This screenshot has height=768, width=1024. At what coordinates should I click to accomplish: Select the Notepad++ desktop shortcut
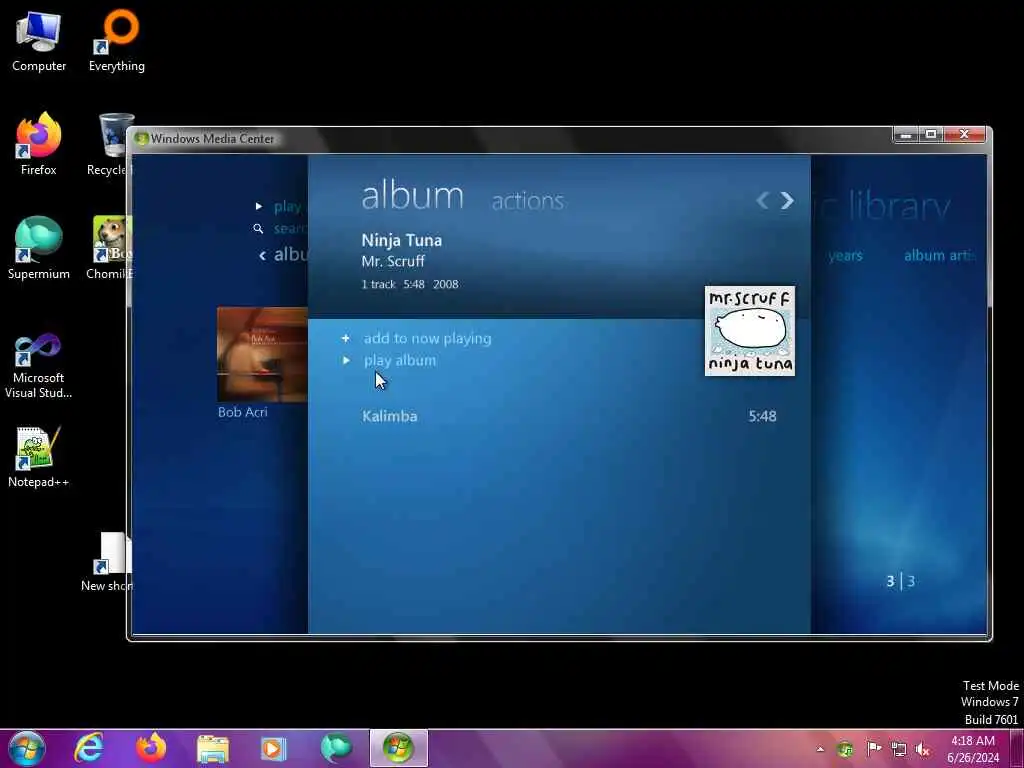[x=39, y=456]
